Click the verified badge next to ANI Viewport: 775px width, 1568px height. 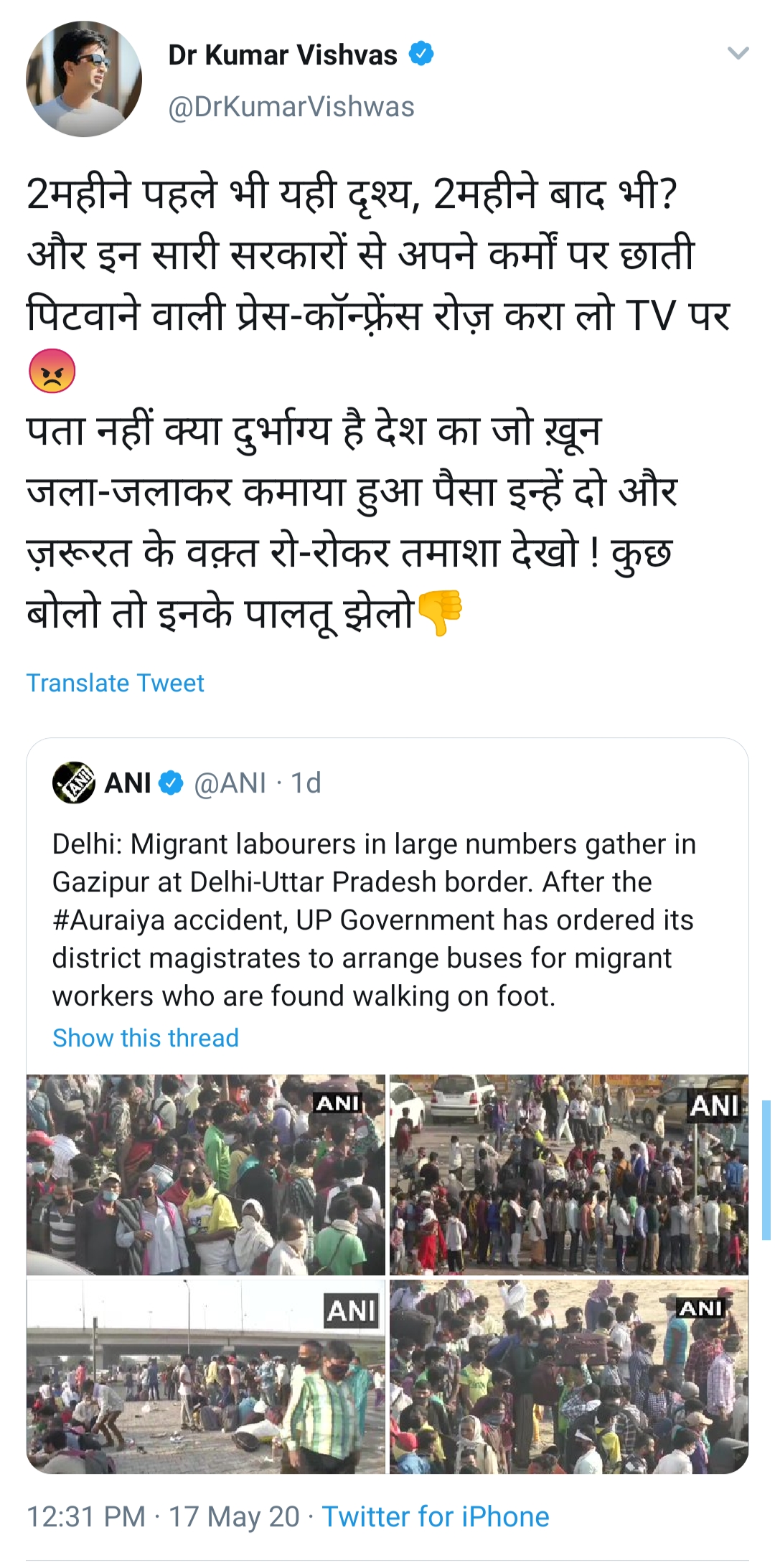pos(171,783)
